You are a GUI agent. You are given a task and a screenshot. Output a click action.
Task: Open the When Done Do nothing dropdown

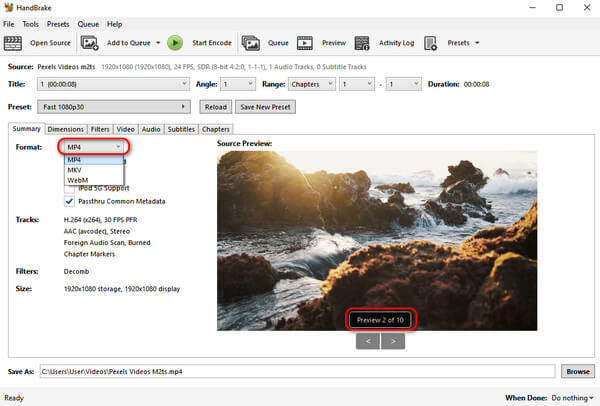coord(572,398)
